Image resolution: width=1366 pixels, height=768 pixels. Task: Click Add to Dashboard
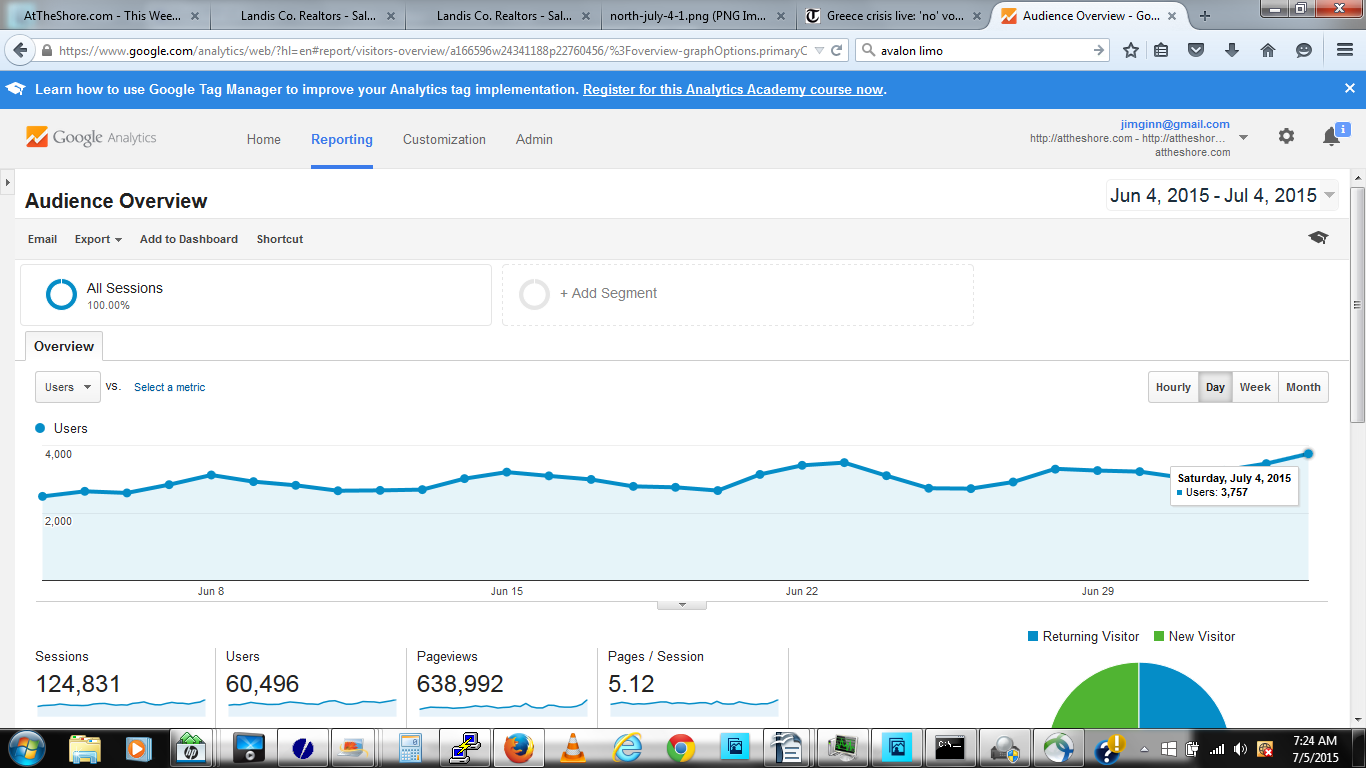[x=189, y=239]
